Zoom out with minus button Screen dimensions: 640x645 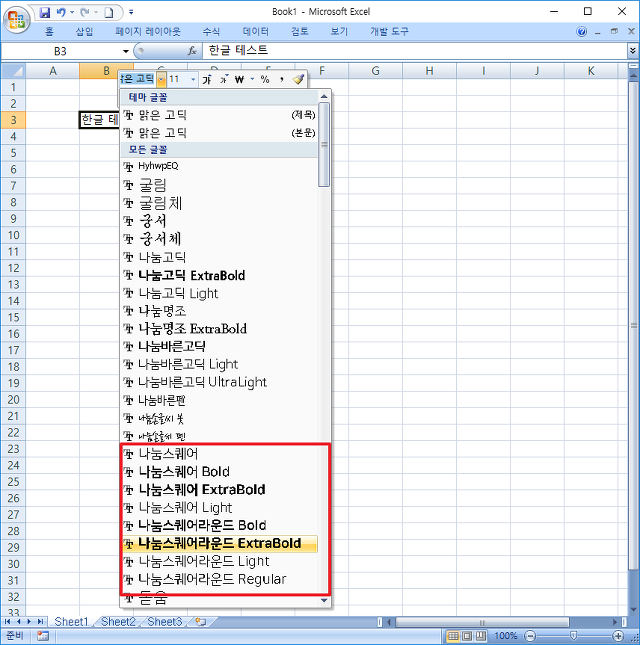531,636
